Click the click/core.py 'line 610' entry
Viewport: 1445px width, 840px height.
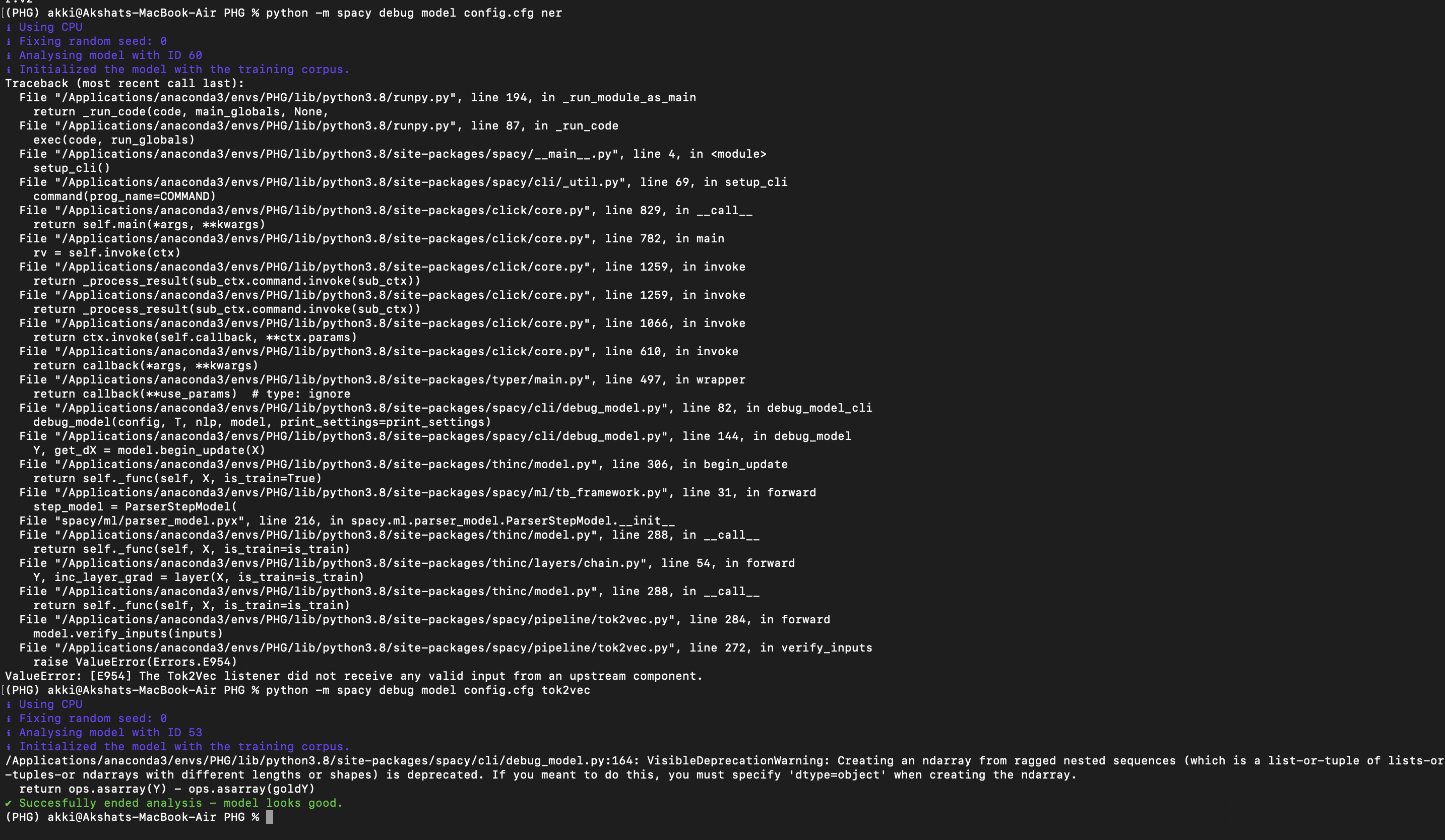click(379, 352)
